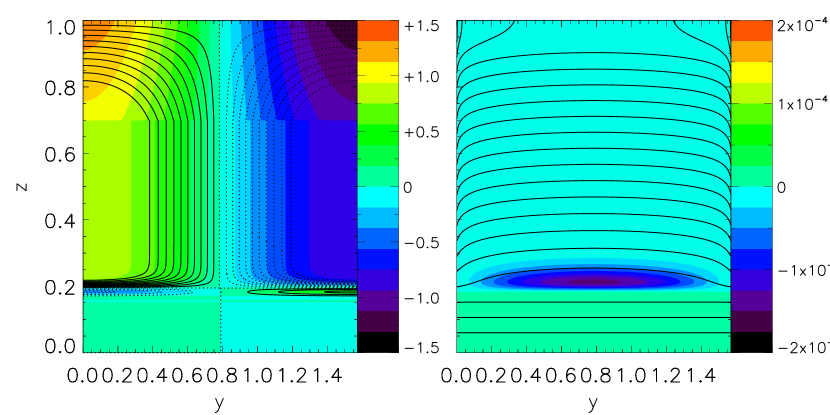Click the z axis title

pyautogui.click(x=23, y=186)
